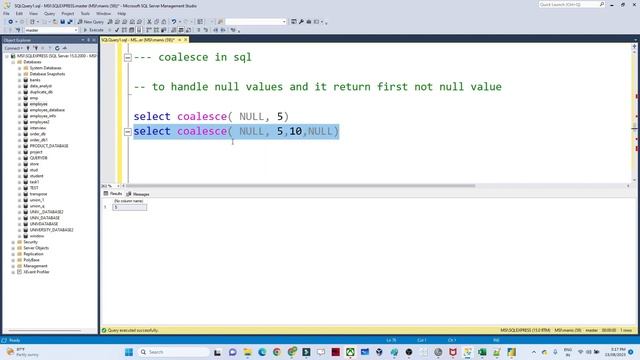
Task: Select the employee_database tree item
Action: point(47,110)
